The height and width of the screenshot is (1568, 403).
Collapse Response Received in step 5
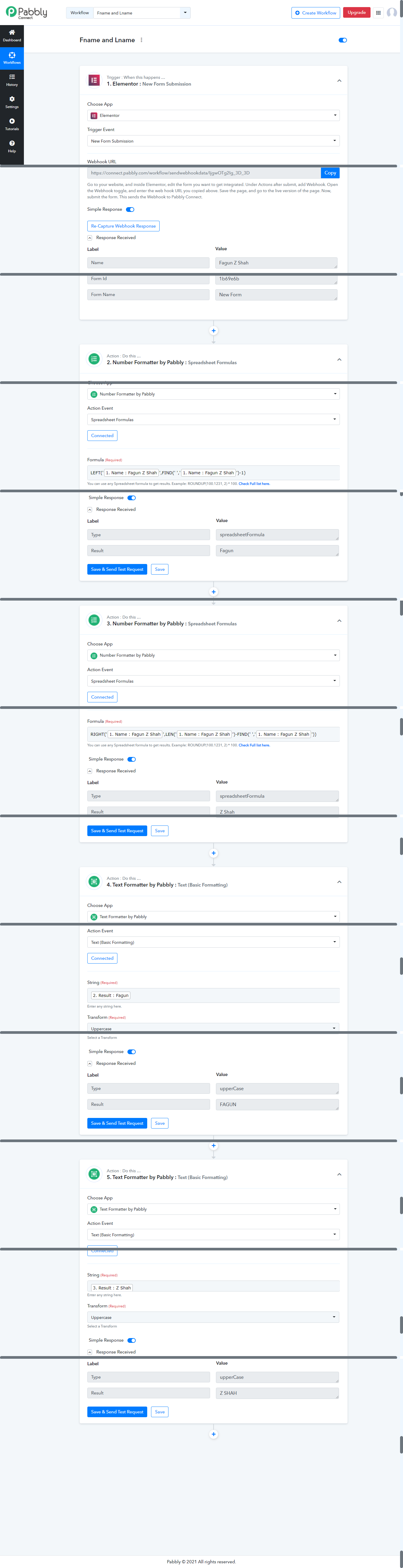point(89,1352)
